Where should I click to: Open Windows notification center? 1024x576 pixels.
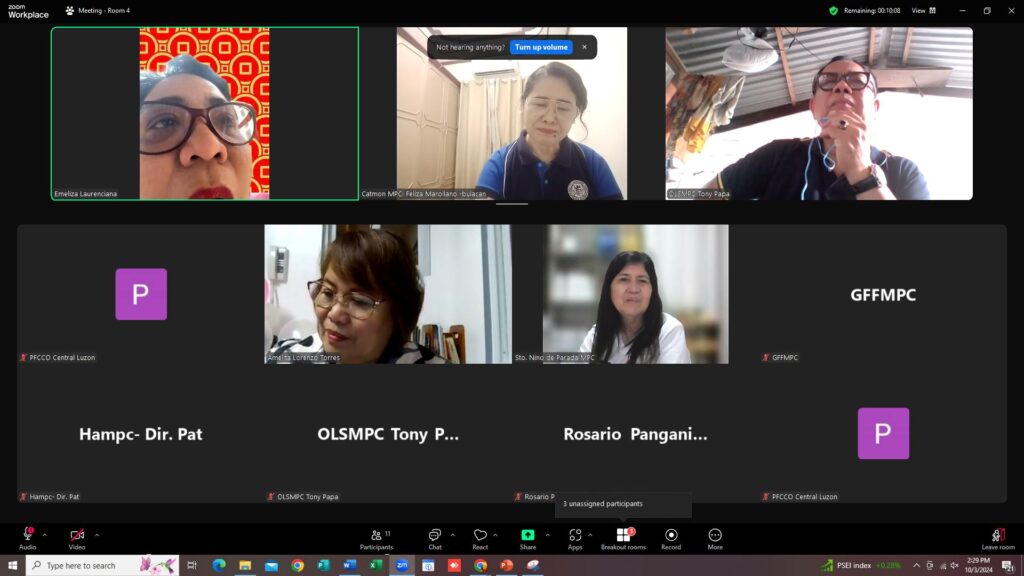click(x=1009, y=566)
